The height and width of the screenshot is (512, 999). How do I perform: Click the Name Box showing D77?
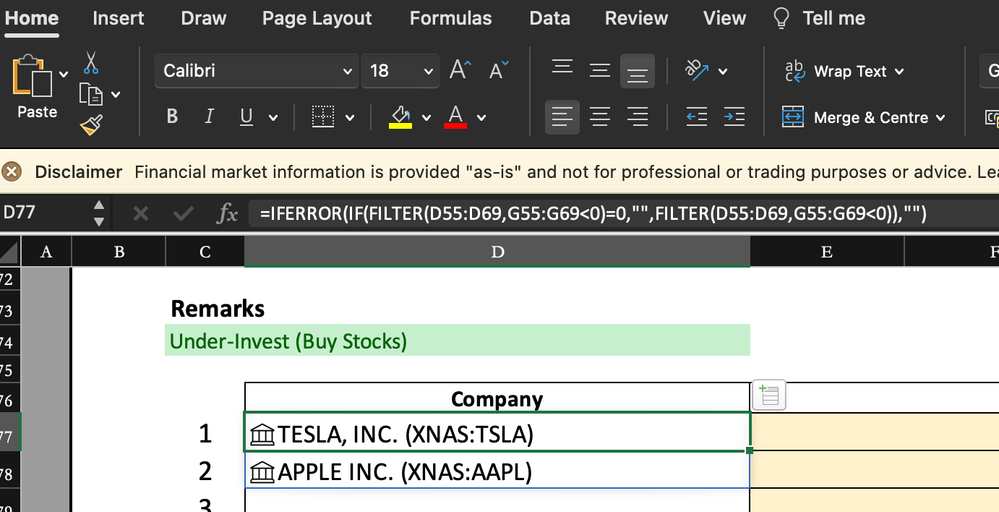pos(45,213)
